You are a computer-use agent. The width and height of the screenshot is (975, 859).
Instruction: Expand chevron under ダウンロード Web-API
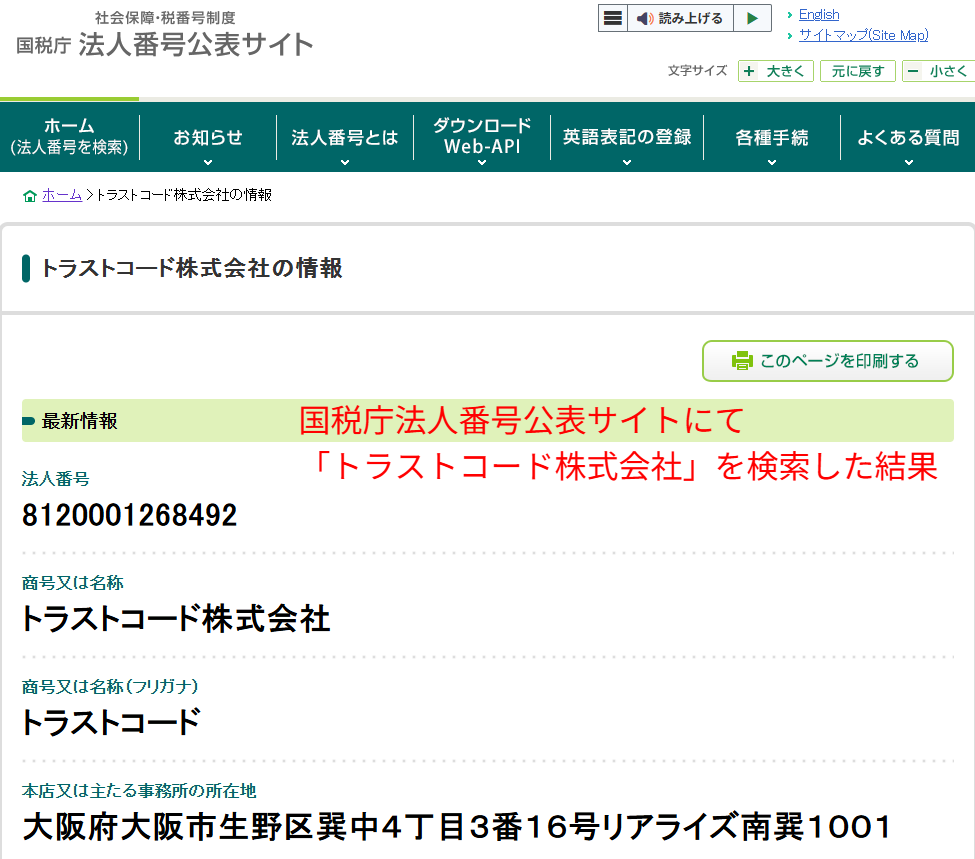coord(482,162)
